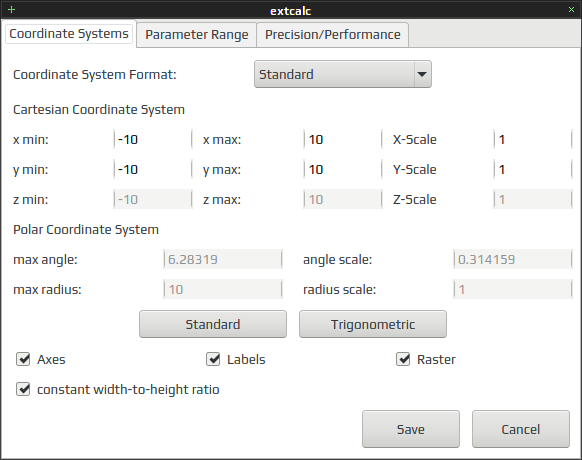Click the Polar Coordinate System heading
Viewport: 582px width, 460px height.
86,229
